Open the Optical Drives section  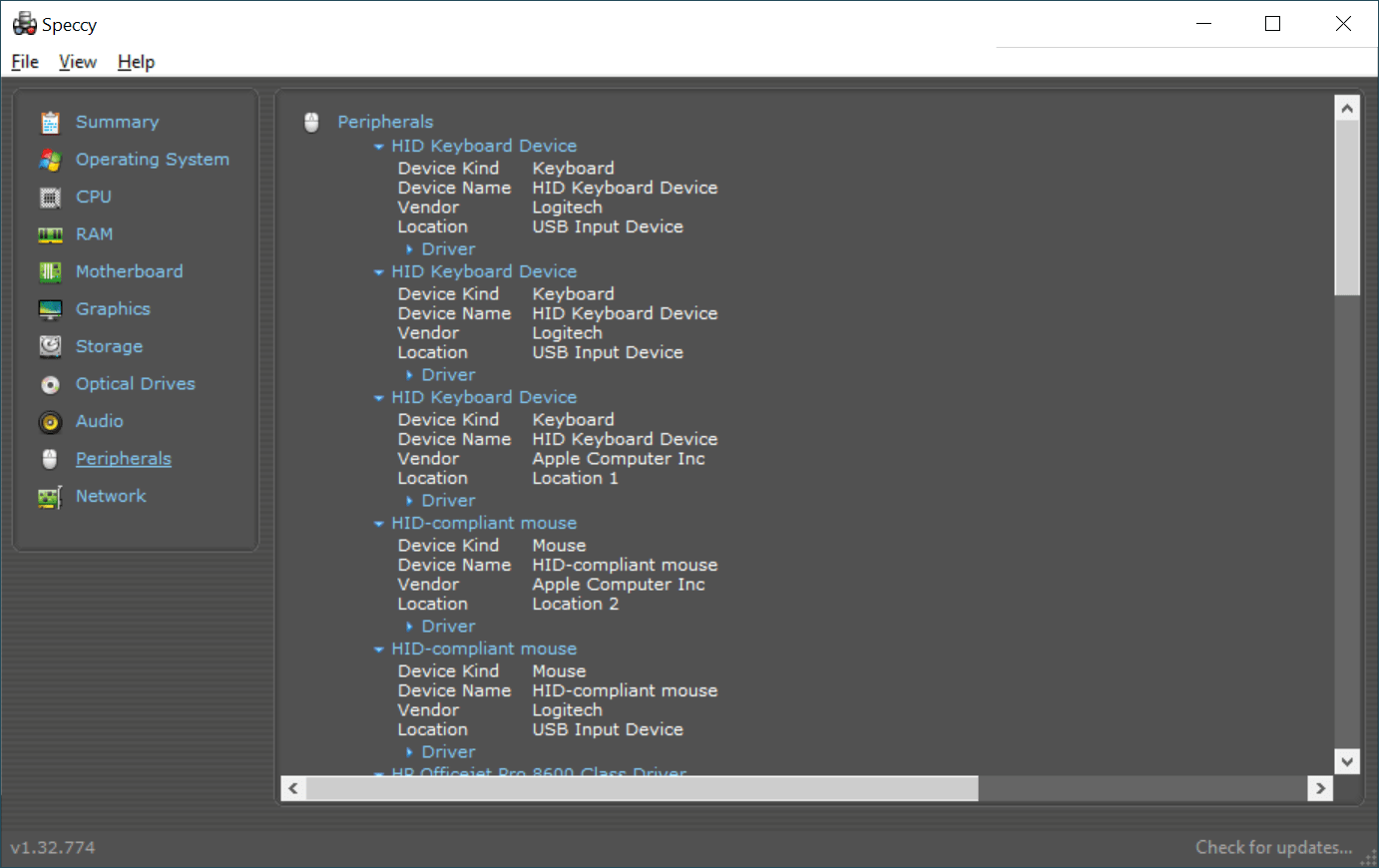tap(136, 383)
